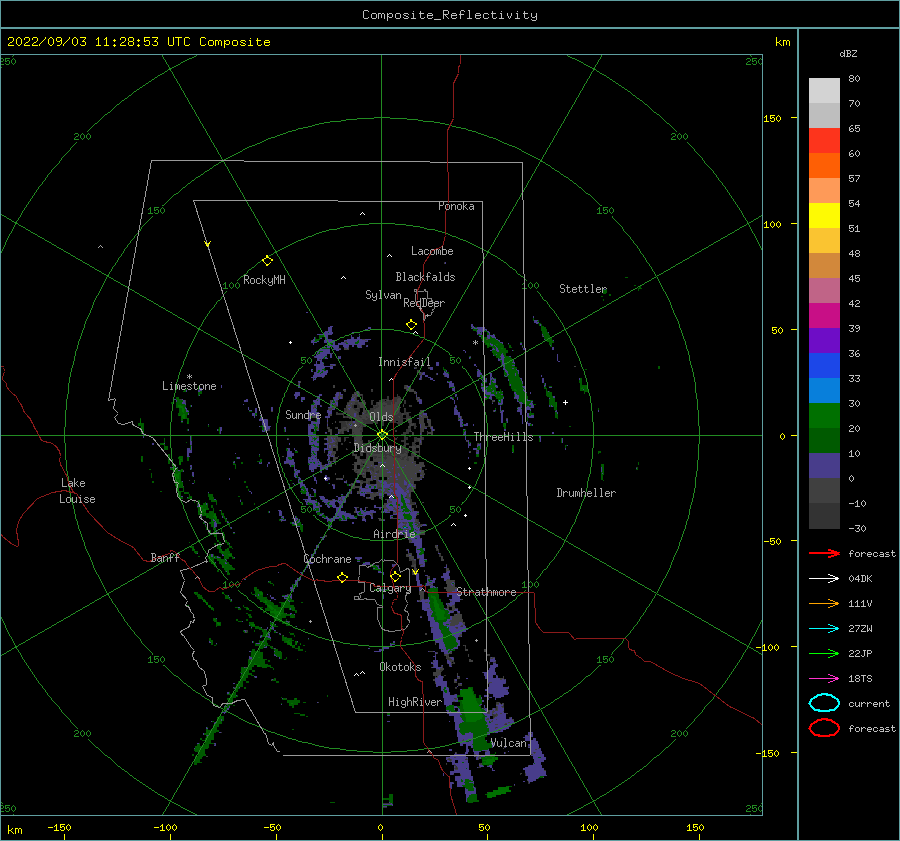900x841 pixels.
Task: Click the red forecast arrow in the legend
Action: (x=824, y=553)
